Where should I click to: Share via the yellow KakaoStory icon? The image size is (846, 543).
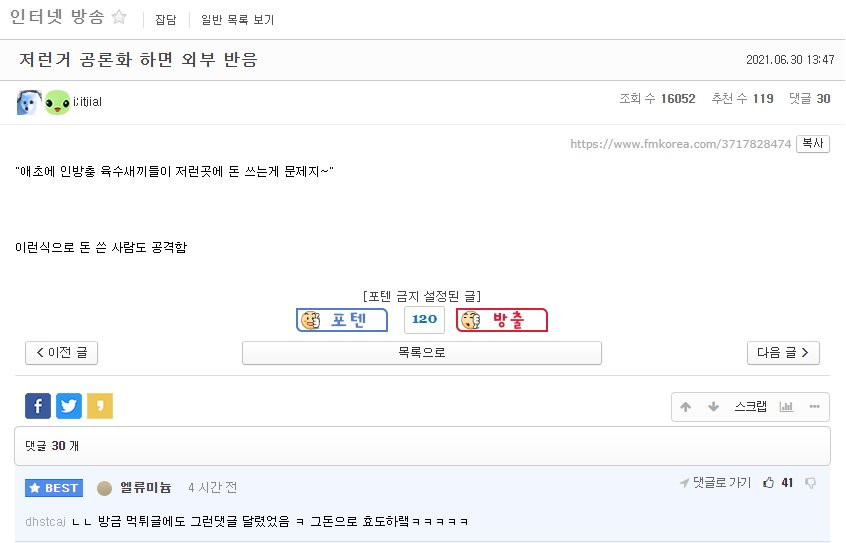pyautogui.click(x=100, y=406)
